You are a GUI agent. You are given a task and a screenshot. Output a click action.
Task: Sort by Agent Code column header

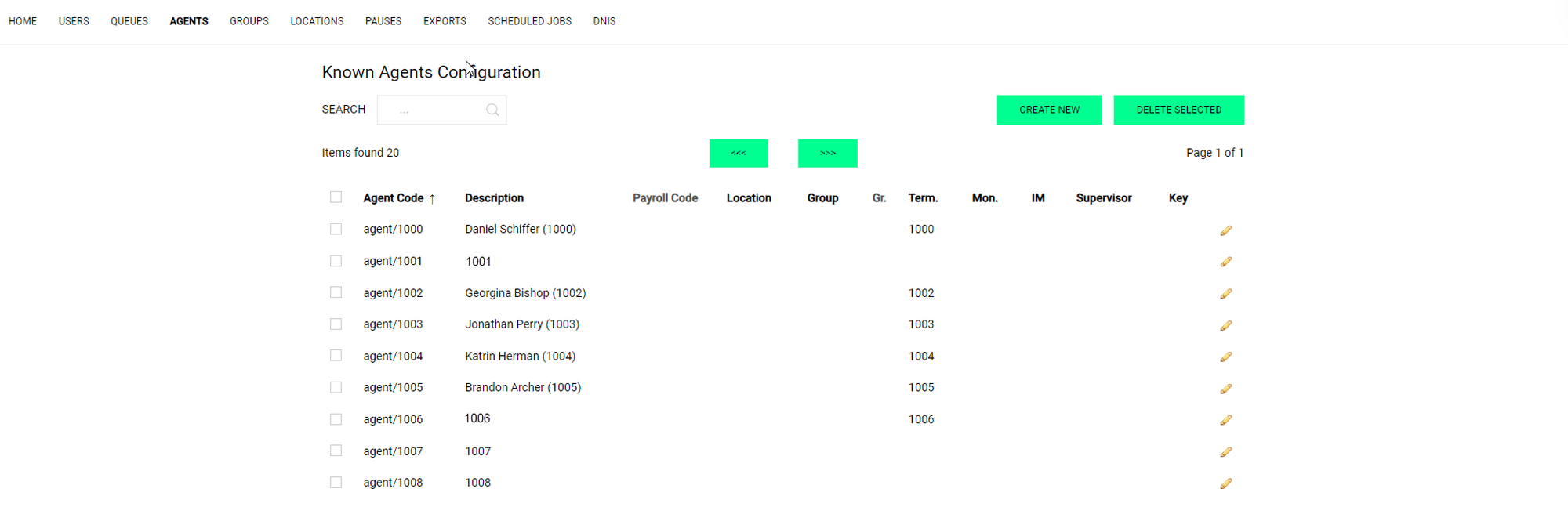(394, 198)
